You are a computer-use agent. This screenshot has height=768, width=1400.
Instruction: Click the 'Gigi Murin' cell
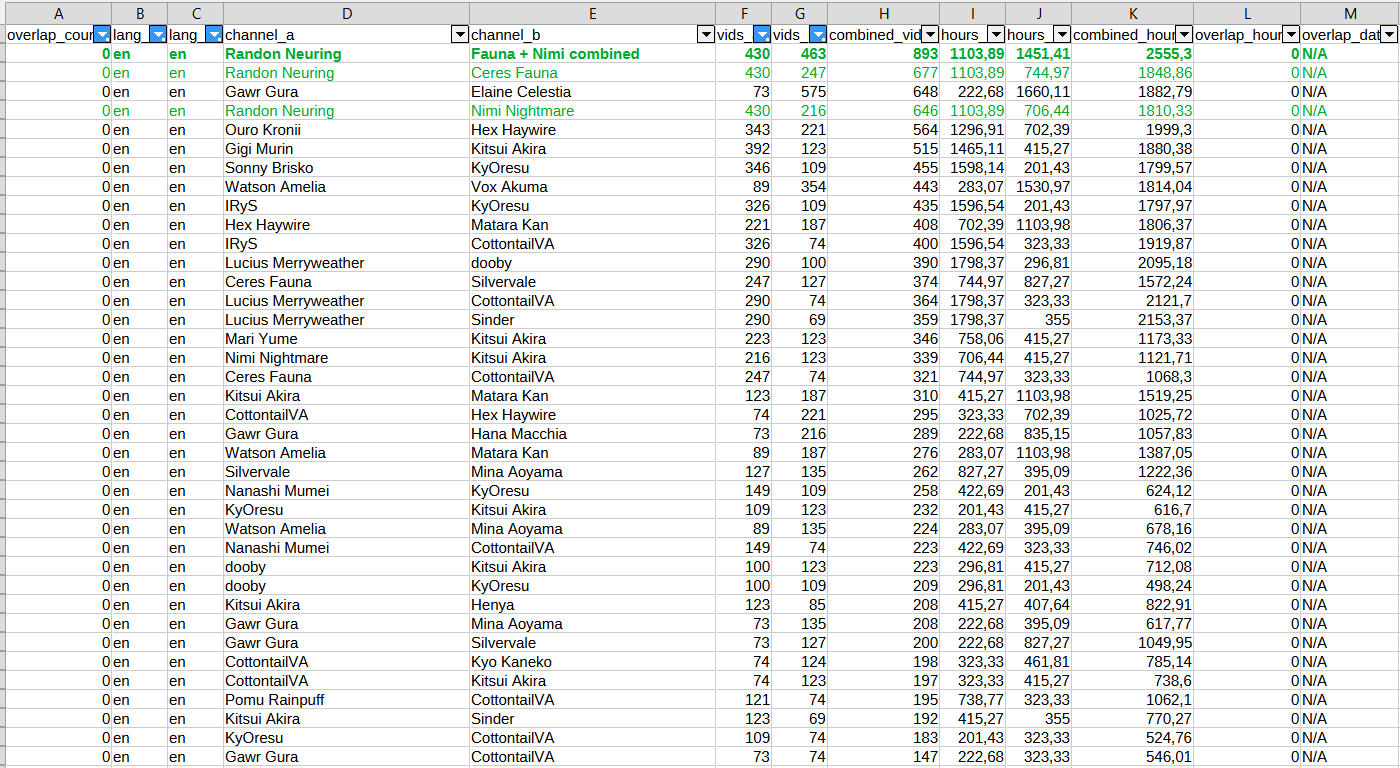coord(347,149)
